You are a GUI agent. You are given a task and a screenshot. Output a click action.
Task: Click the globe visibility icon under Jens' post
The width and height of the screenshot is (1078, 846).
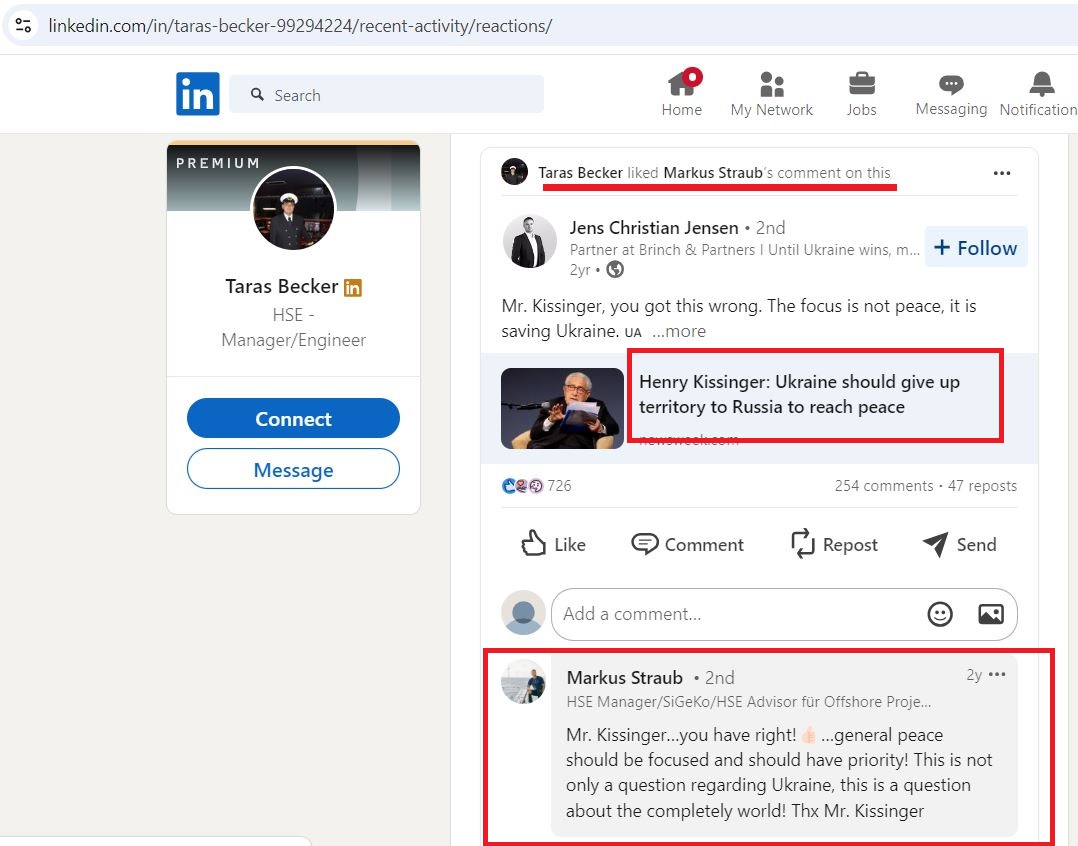point(615,269)
